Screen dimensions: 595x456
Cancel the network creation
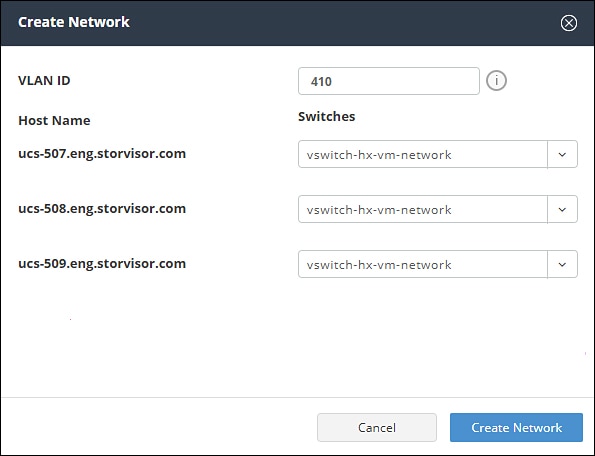(377, 428)
